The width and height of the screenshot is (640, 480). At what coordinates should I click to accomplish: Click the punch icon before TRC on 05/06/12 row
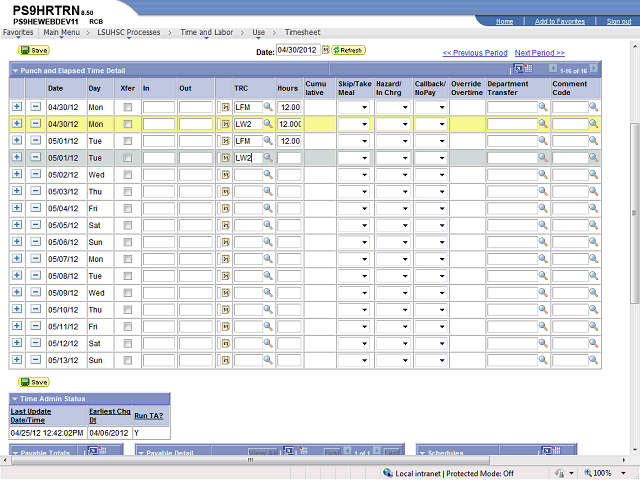[x=225, y=242]
